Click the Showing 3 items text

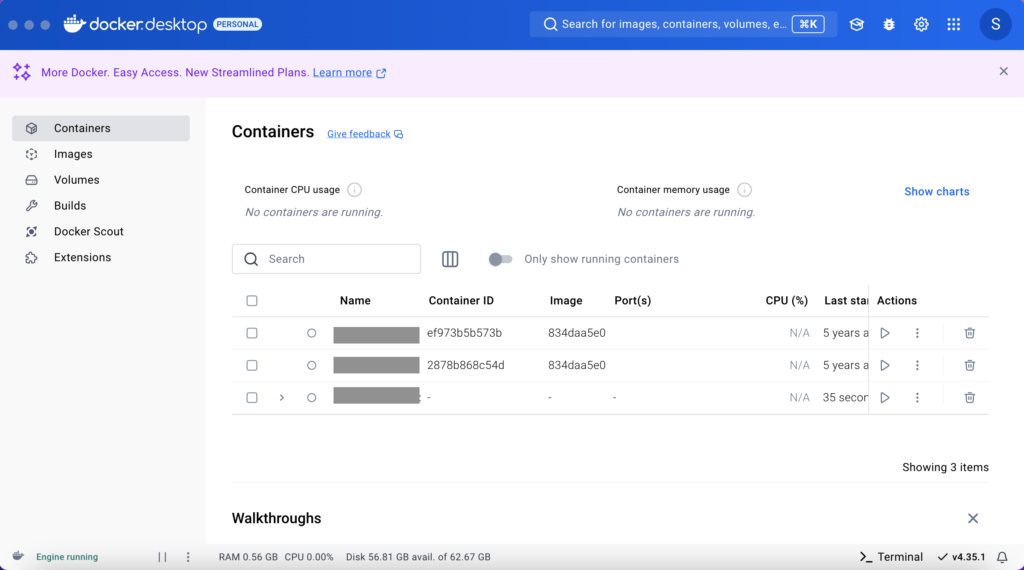[x=945, y=467]
